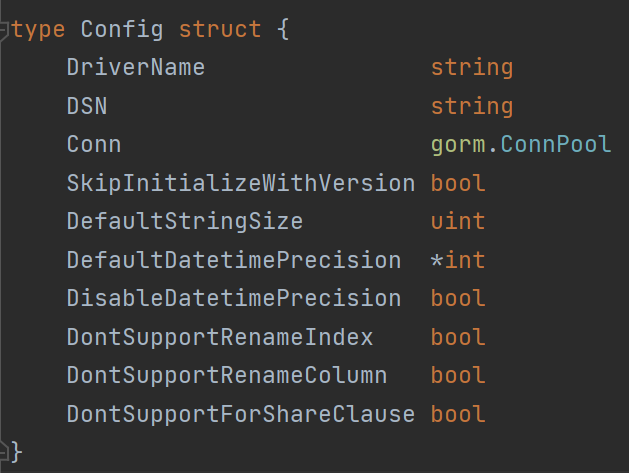This screenshot has height=473, width=629.
Task: Place cursor on DriverName field
Action: 136,68
